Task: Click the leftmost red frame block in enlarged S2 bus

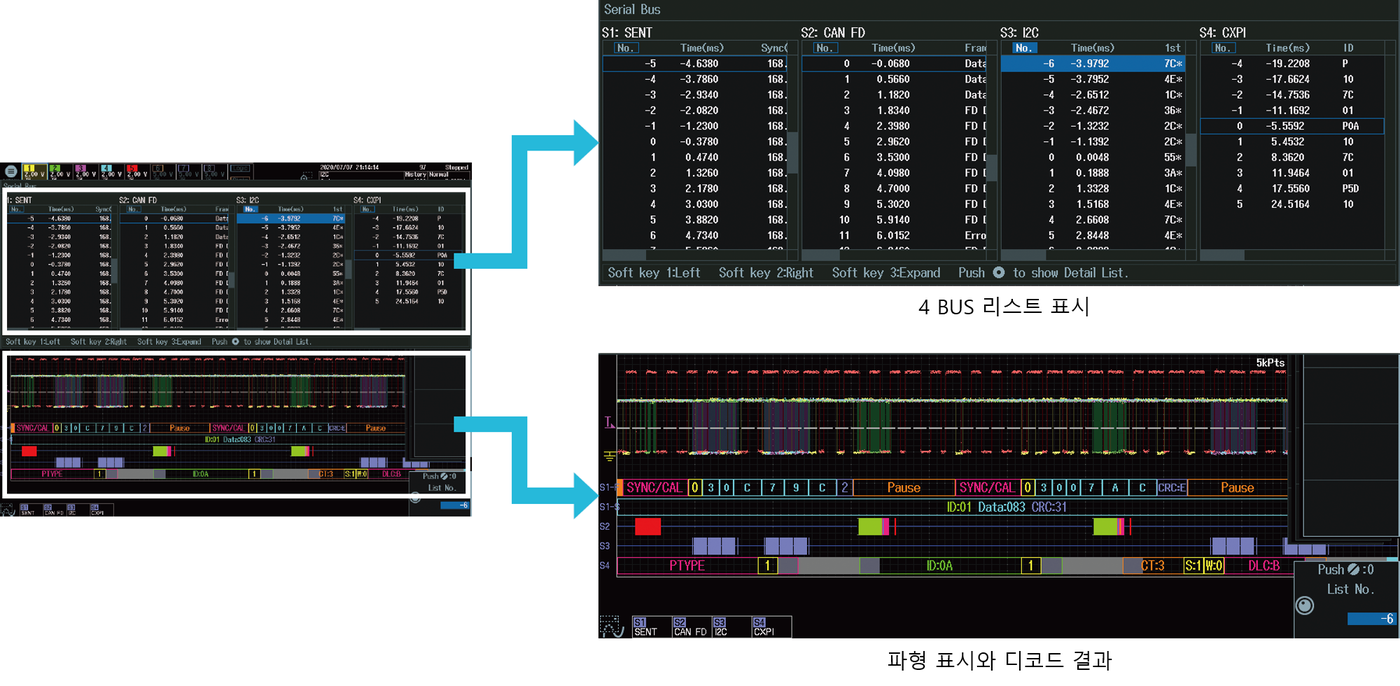Action: pos(648,526)
